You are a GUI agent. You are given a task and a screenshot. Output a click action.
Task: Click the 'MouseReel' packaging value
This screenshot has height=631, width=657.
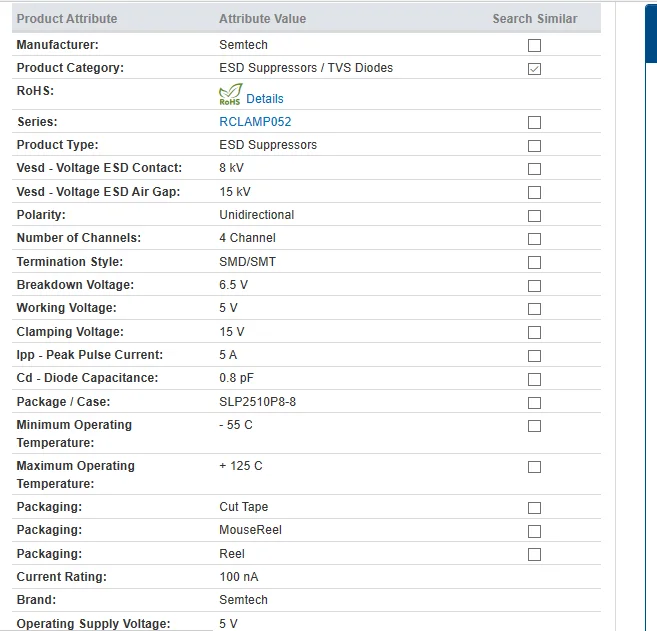point(251,530)
